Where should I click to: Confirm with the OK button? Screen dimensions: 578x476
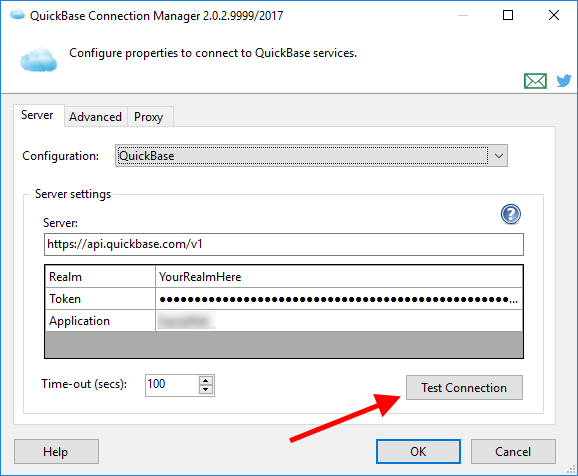tap(418, 451)
